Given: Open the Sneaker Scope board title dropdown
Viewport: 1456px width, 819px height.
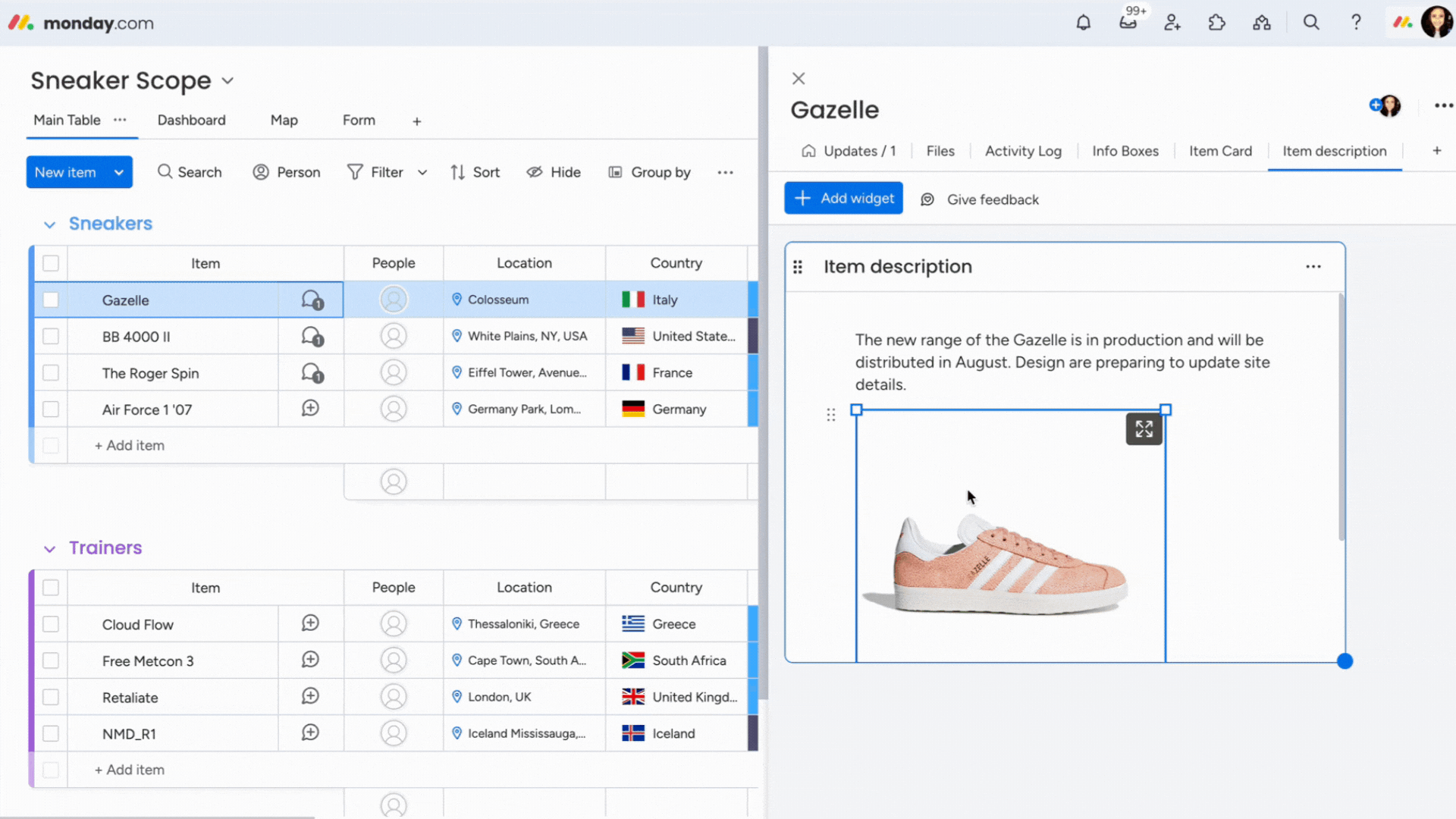Looking at the screenshot, I should tap(227, 80).
